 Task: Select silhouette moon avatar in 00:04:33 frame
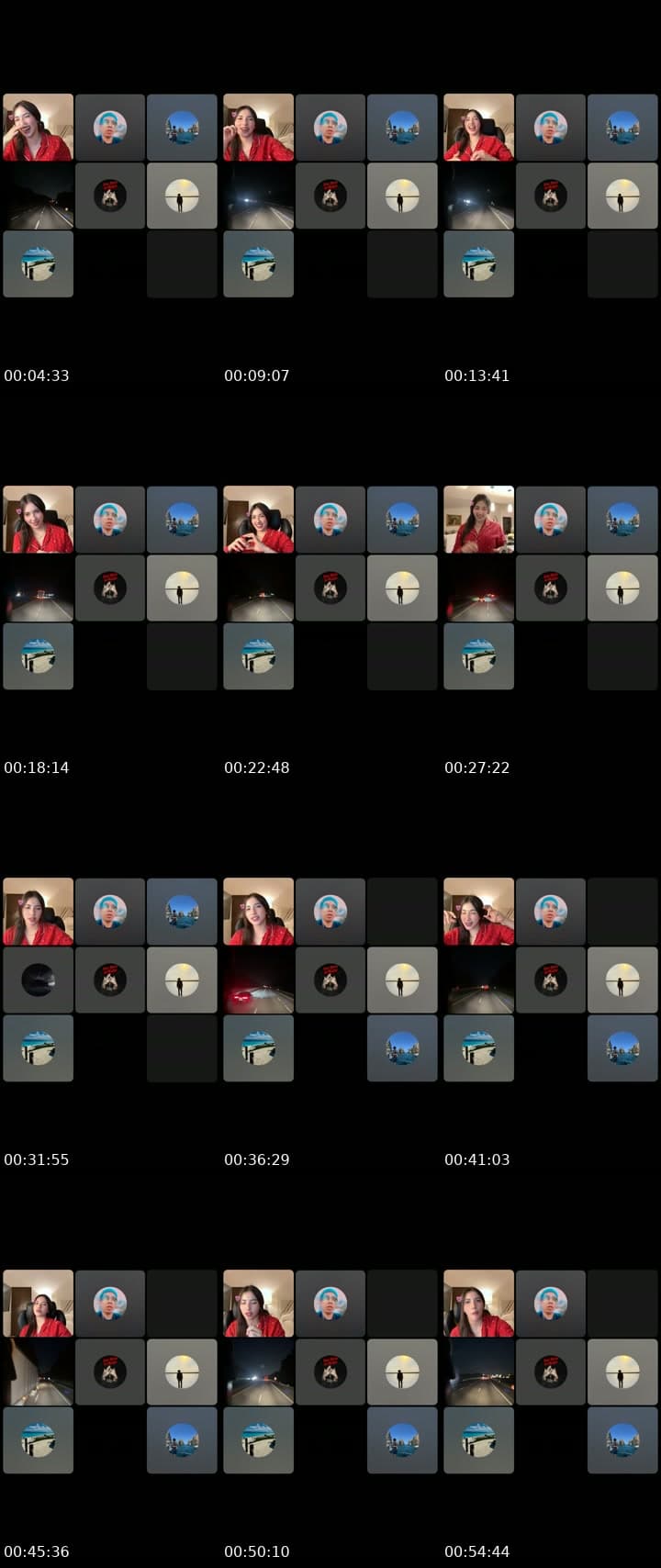(182, 196)
